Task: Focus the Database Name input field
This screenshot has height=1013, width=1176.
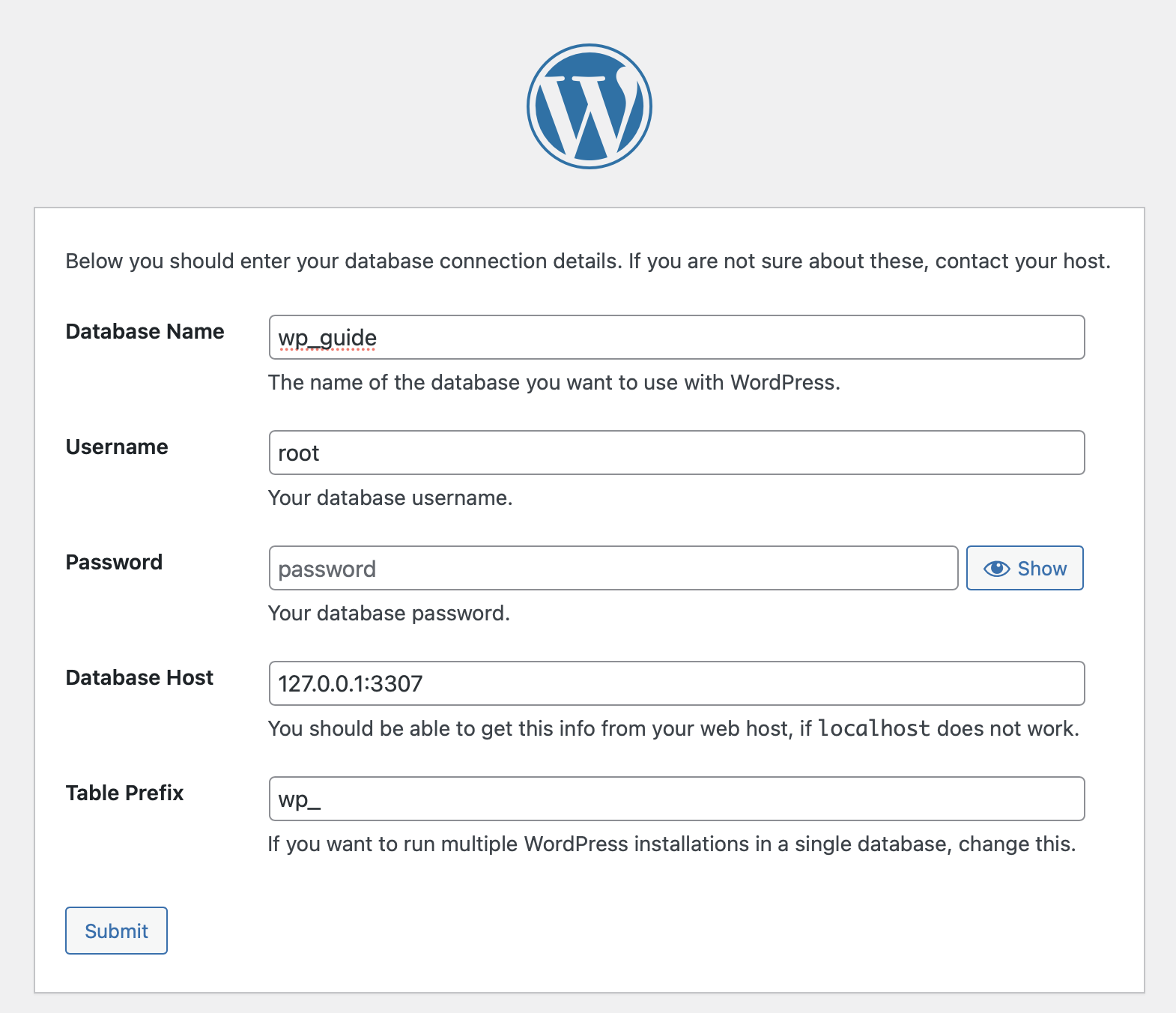Action: [676, 338]
